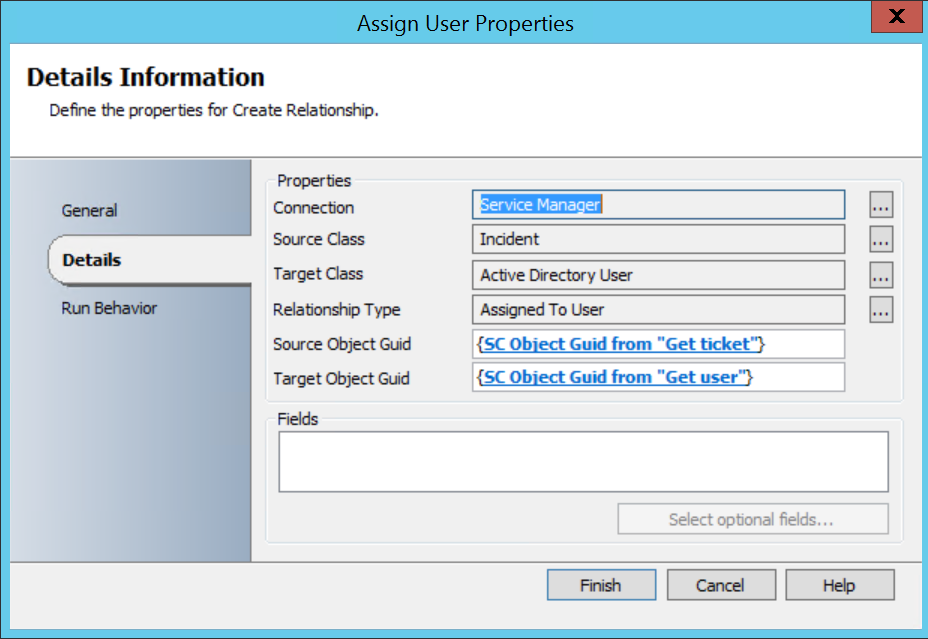Open the Run Behavior tab
This screenshot has height=639, width=928.
(109, 308)
